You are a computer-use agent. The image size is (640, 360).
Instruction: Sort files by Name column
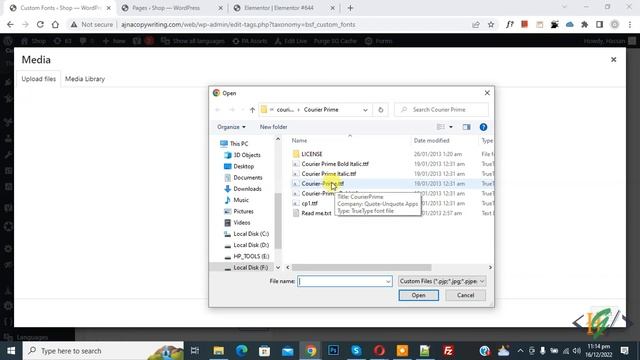tap(300, 140)
